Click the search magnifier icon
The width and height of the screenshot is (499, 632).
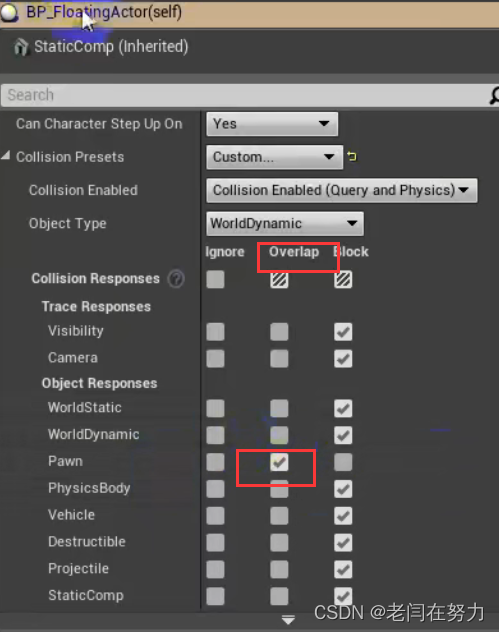[x=494, y=96]
